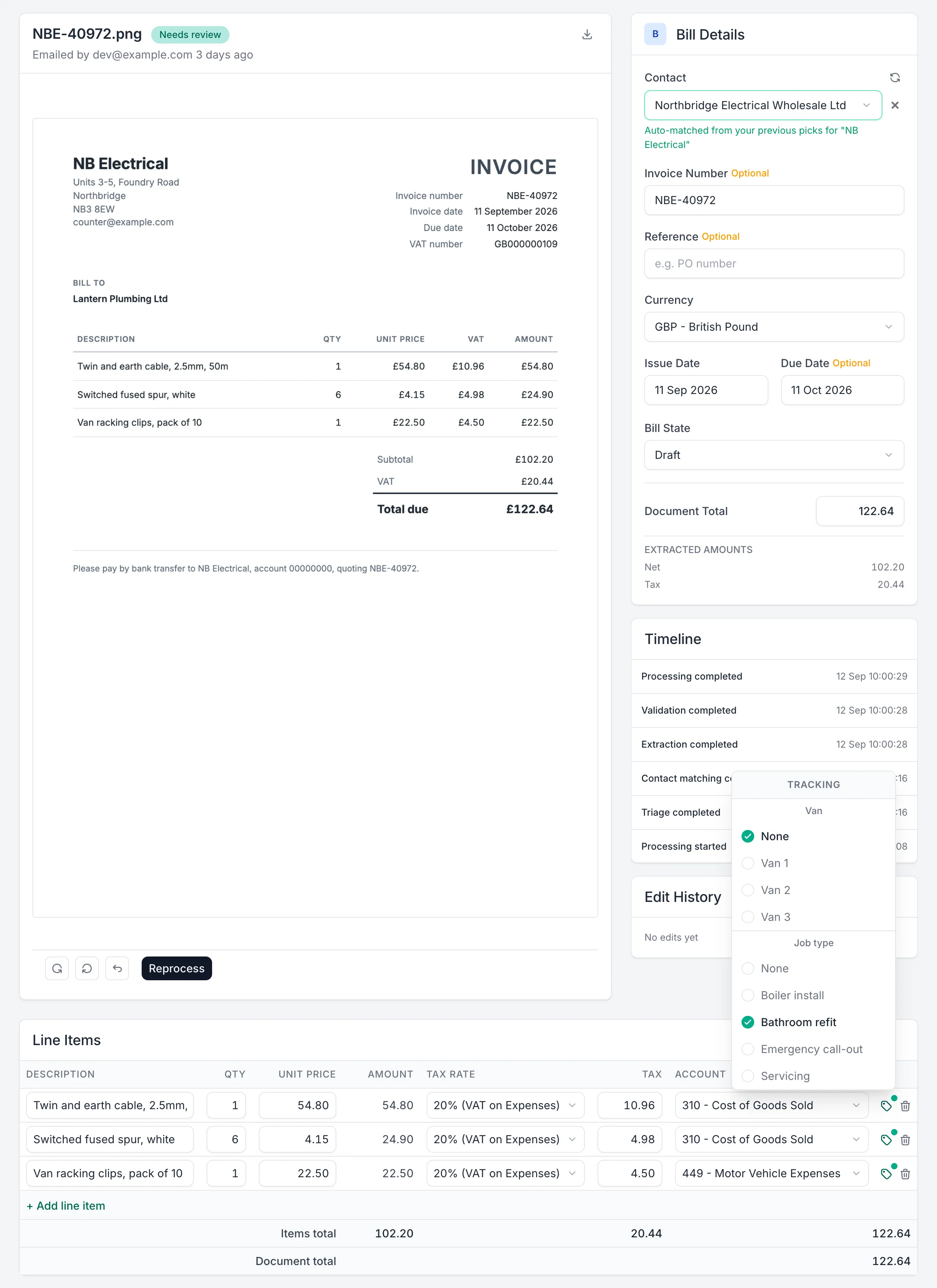Change account for Switched fused spur row
Image resolution: width=937 pixels, height=1288 pixels.
[x=772, y=1139]
